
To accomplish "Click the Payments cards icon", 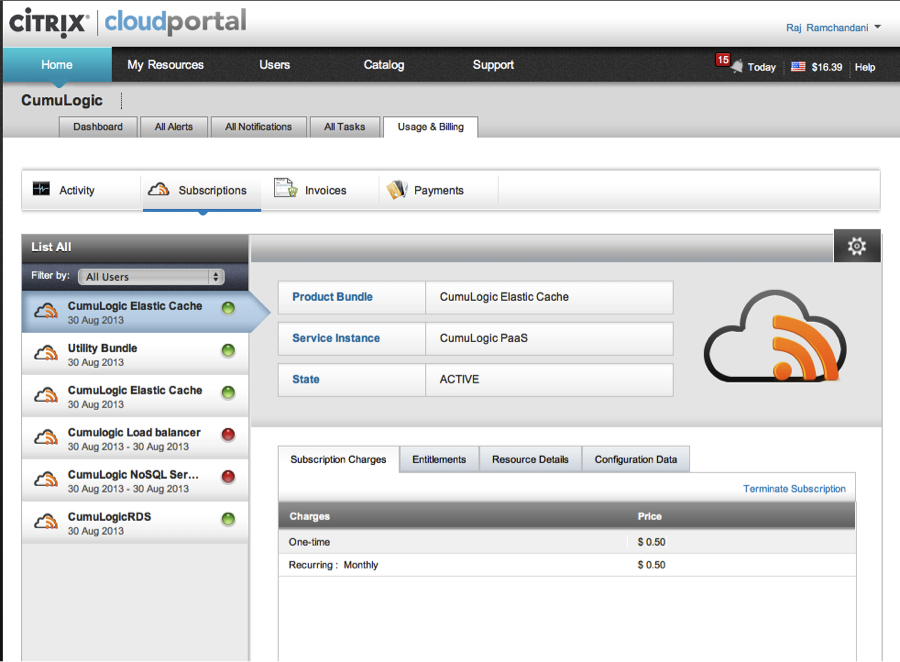I will (x=397, y=189).
